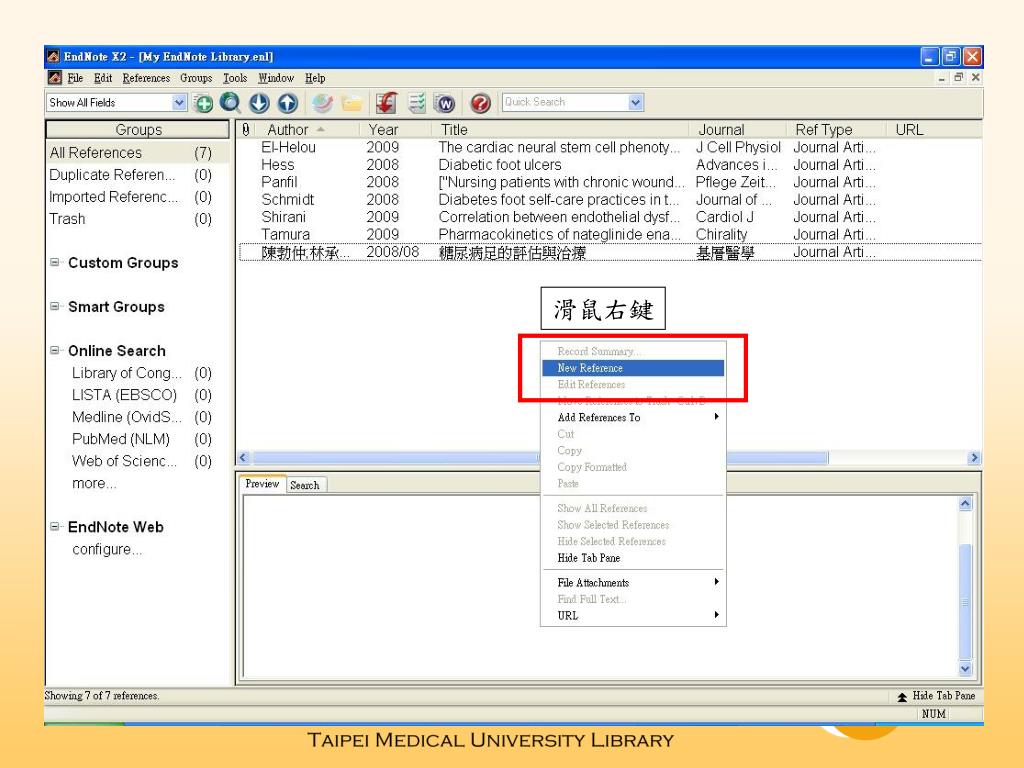
Task: Click the Hide Tab Pane arrow icon in status bar
Action: tap(902, 697)
